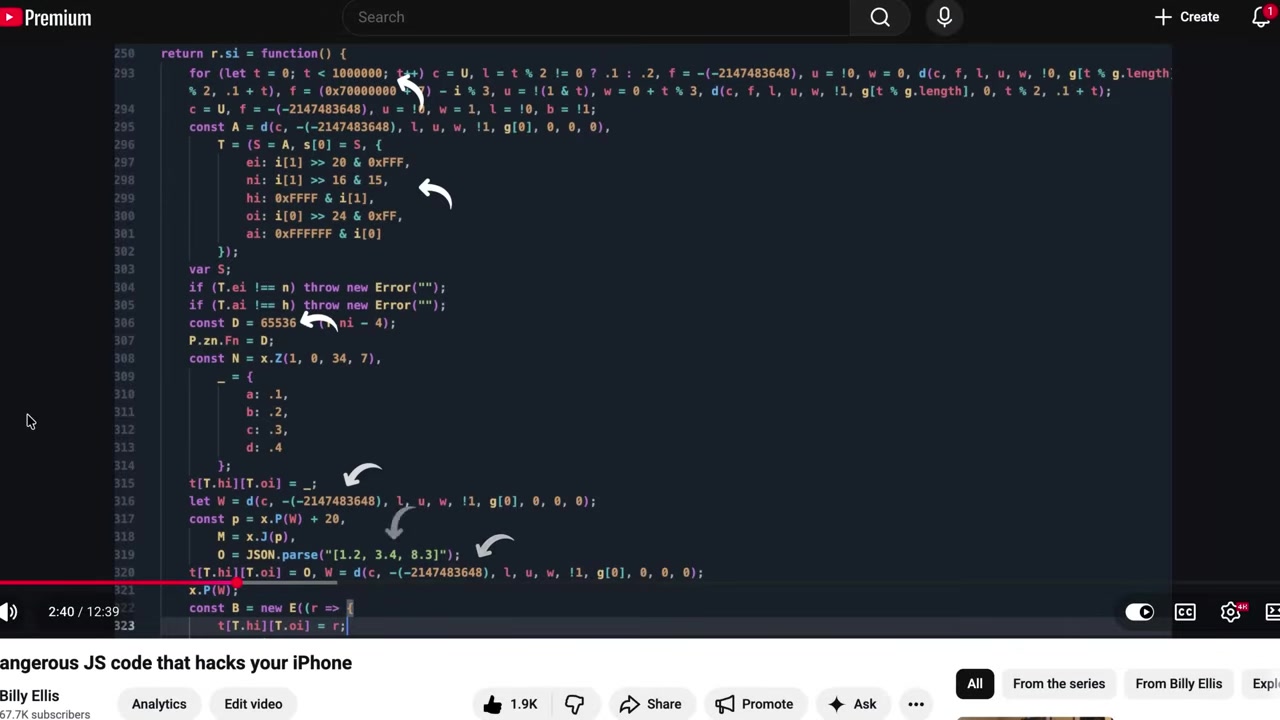Screen dimensions: 1280x720
Task: Click the 67.7K subscribers text
Action: click(45, 715)
